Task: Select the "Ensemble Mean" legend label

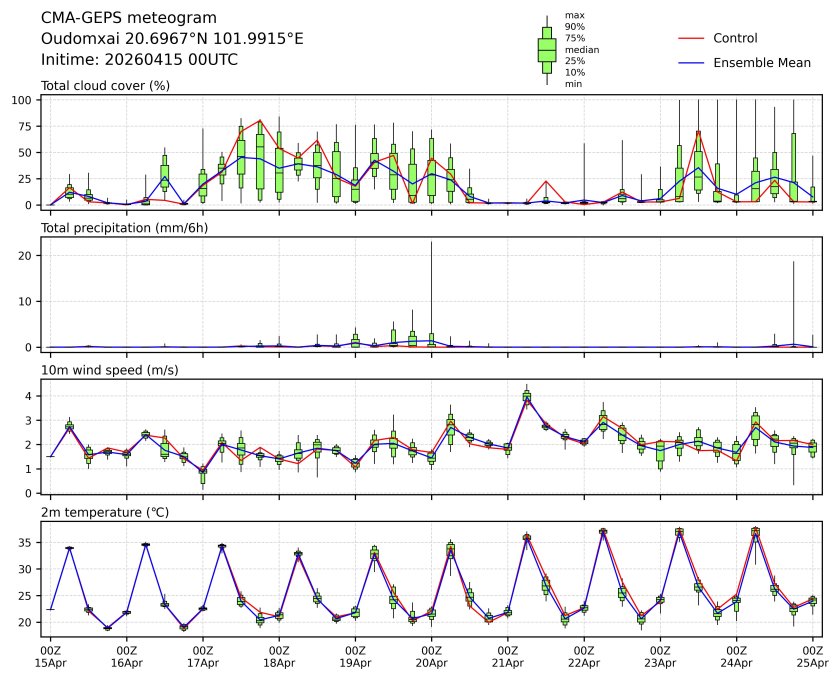Action: click(761, 62)
